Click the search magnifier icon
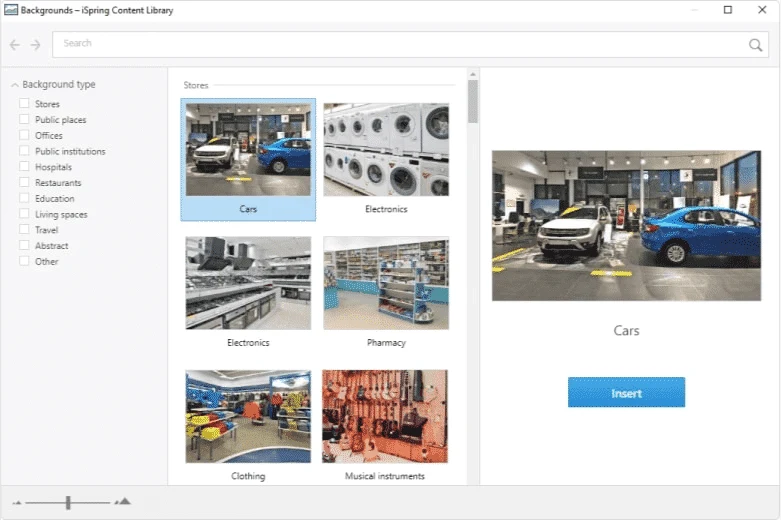Screen dimensions: 781x520 point(755,45)
